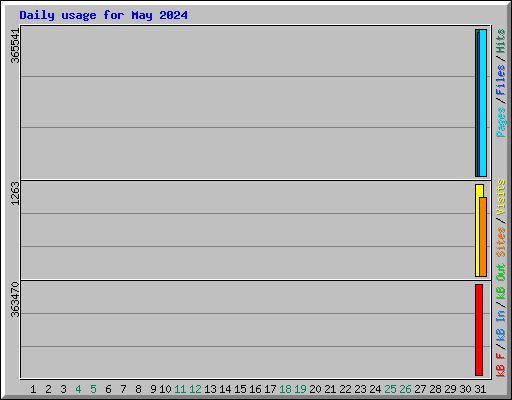Select day 29 on the x-axis
This screenshot has height=400, width=512.
coord(450,389)
